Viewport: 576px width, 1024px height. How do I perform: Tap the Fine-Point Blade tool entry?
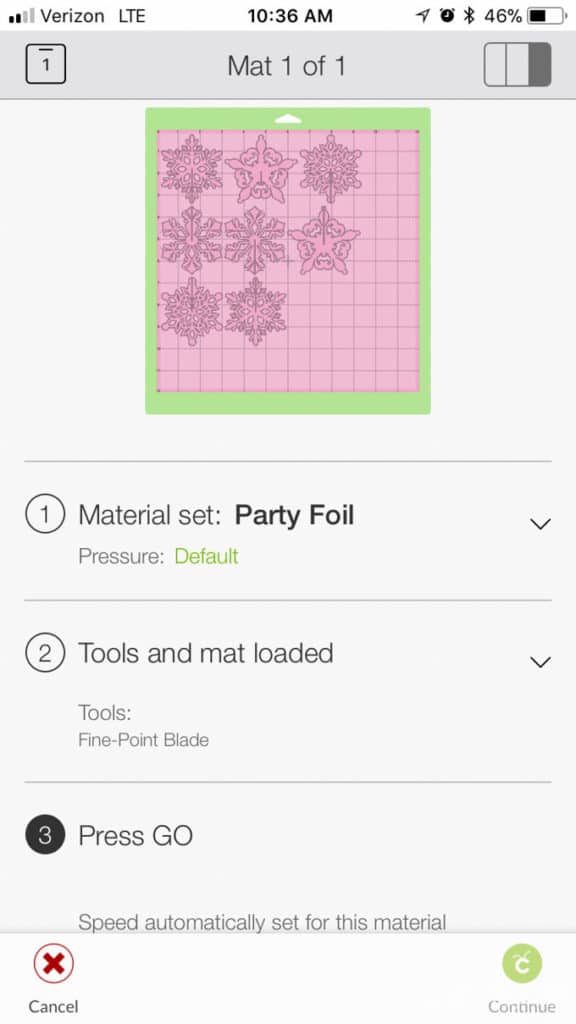pyautogui.click(x=144, y=740)
